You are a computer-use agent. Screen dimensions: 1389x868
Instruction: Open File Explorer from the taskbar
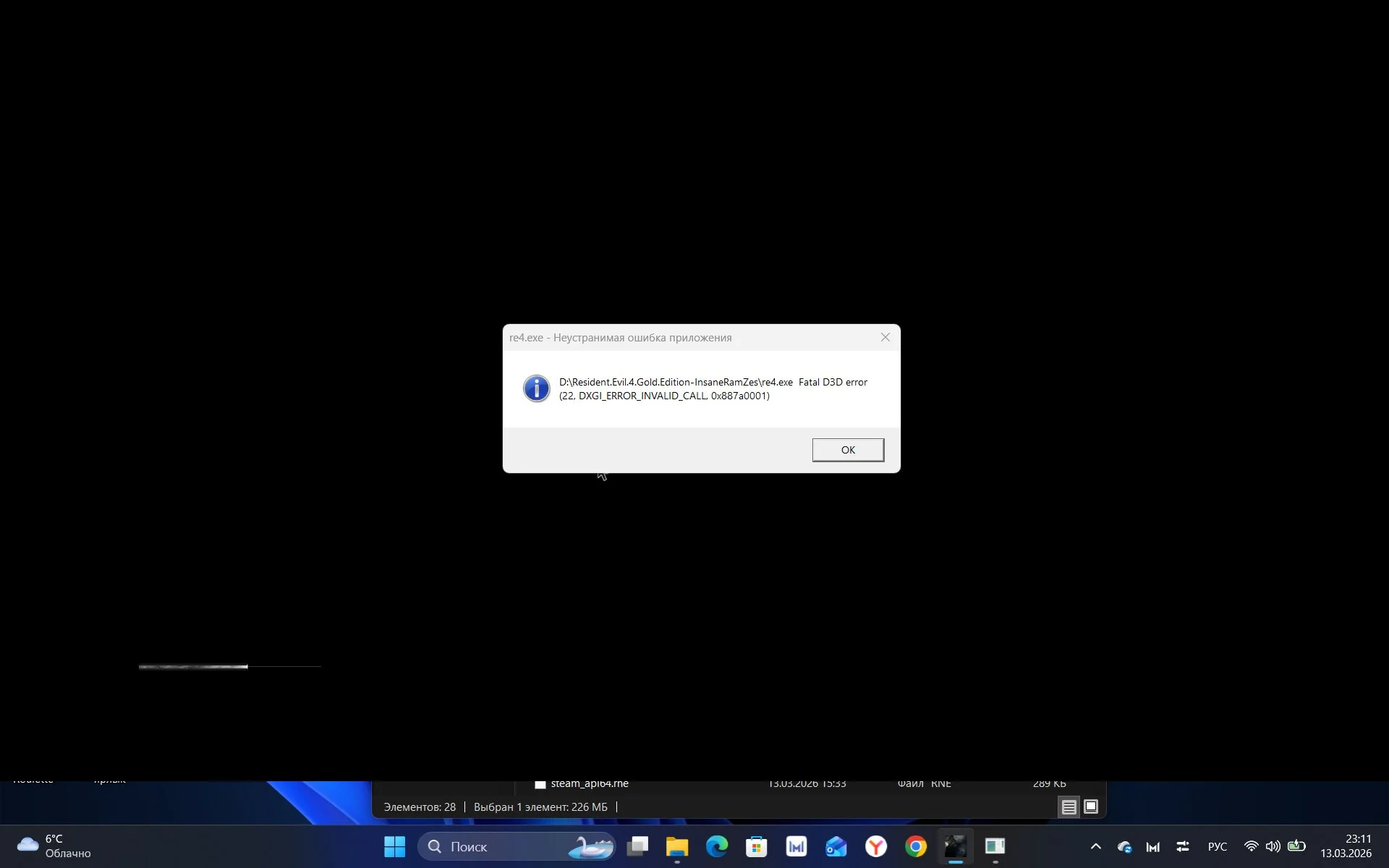[677, 846]
